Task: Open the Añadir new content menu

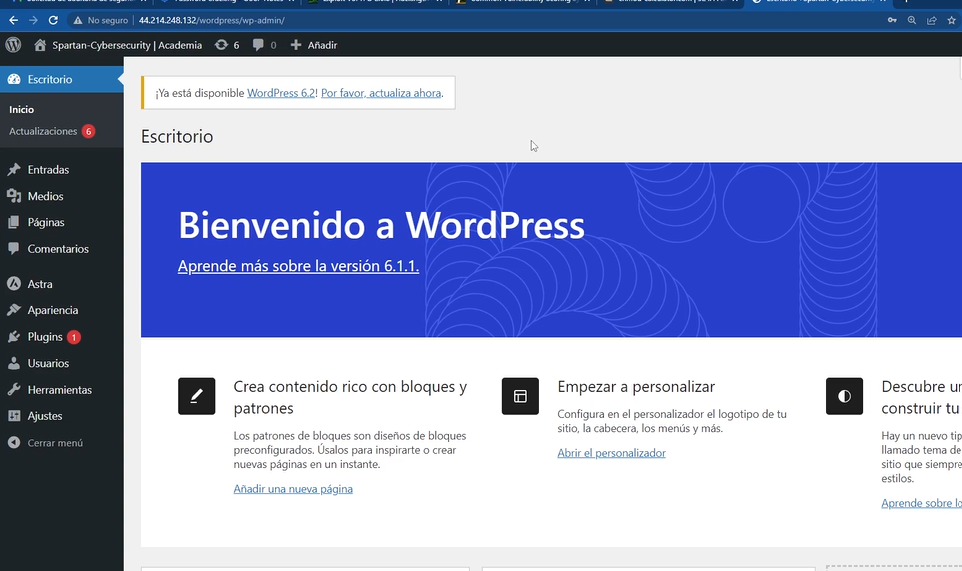Action: [x=313, y=45]
